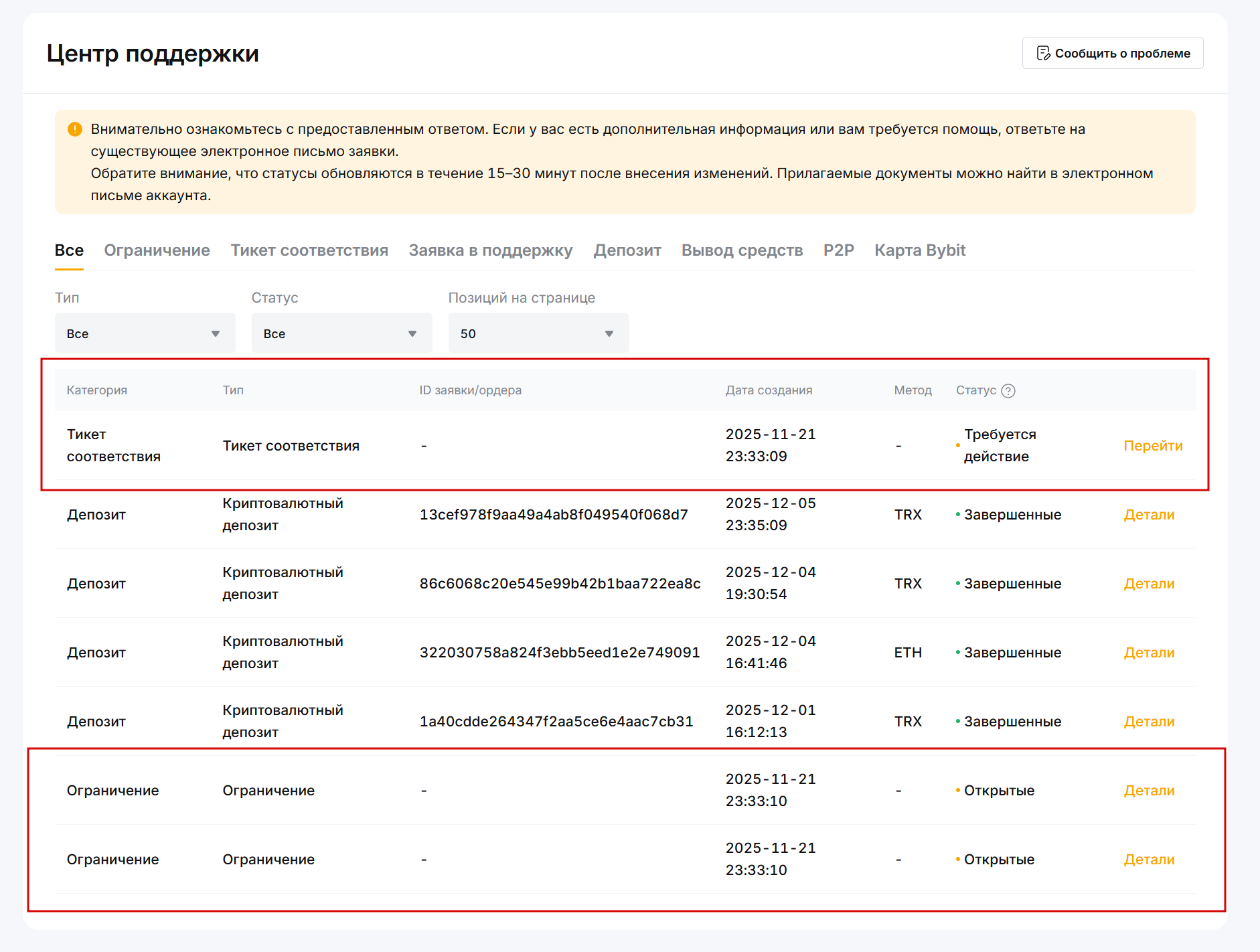Click order ID 13cef978f9aa49a4ab8f049540f068d7
This screenshot has width=1260, height=952.
554,515
